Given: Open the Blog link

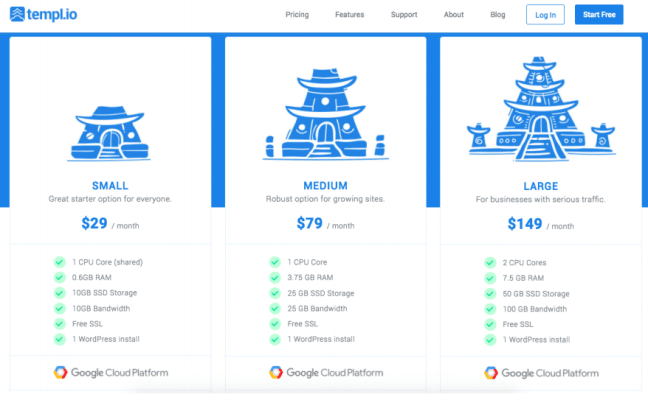Looking at the screenshot, I should click(x=498, y=14).
